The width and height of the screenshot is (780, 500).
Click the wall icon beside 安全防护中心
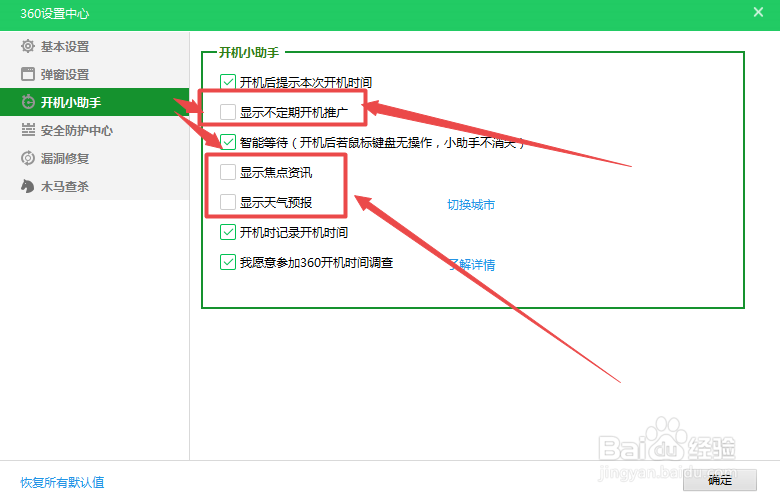click(x=28, y=130)
